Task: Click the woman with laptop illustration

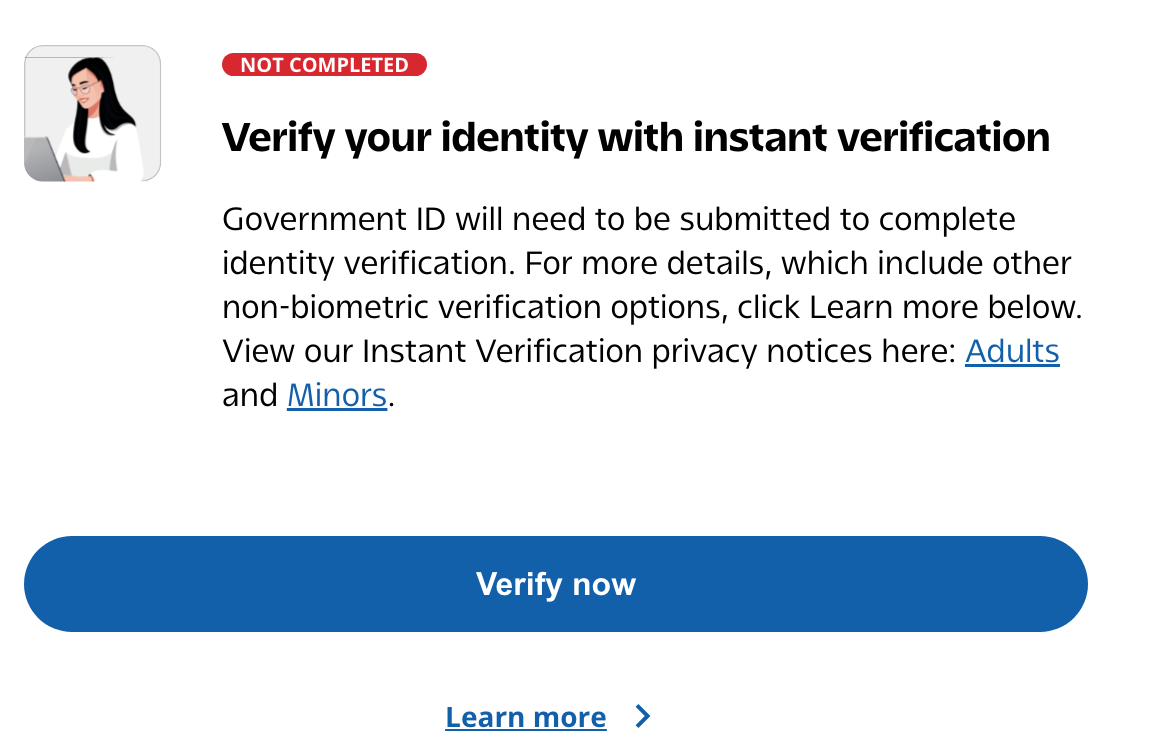Action: (x=92, y=113)
